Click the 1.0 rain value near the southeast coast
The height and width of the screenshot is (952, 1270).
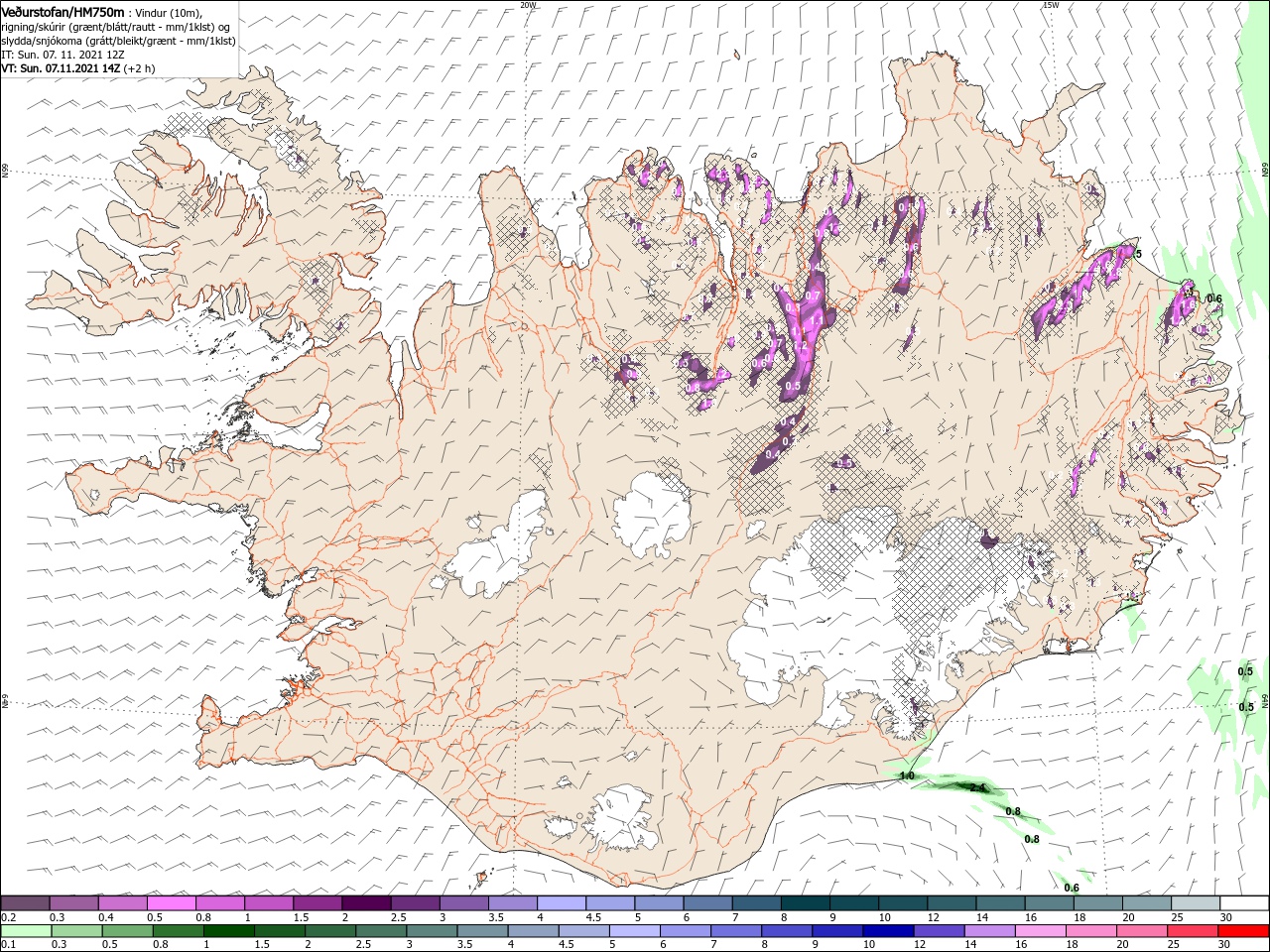click(907, 775)
